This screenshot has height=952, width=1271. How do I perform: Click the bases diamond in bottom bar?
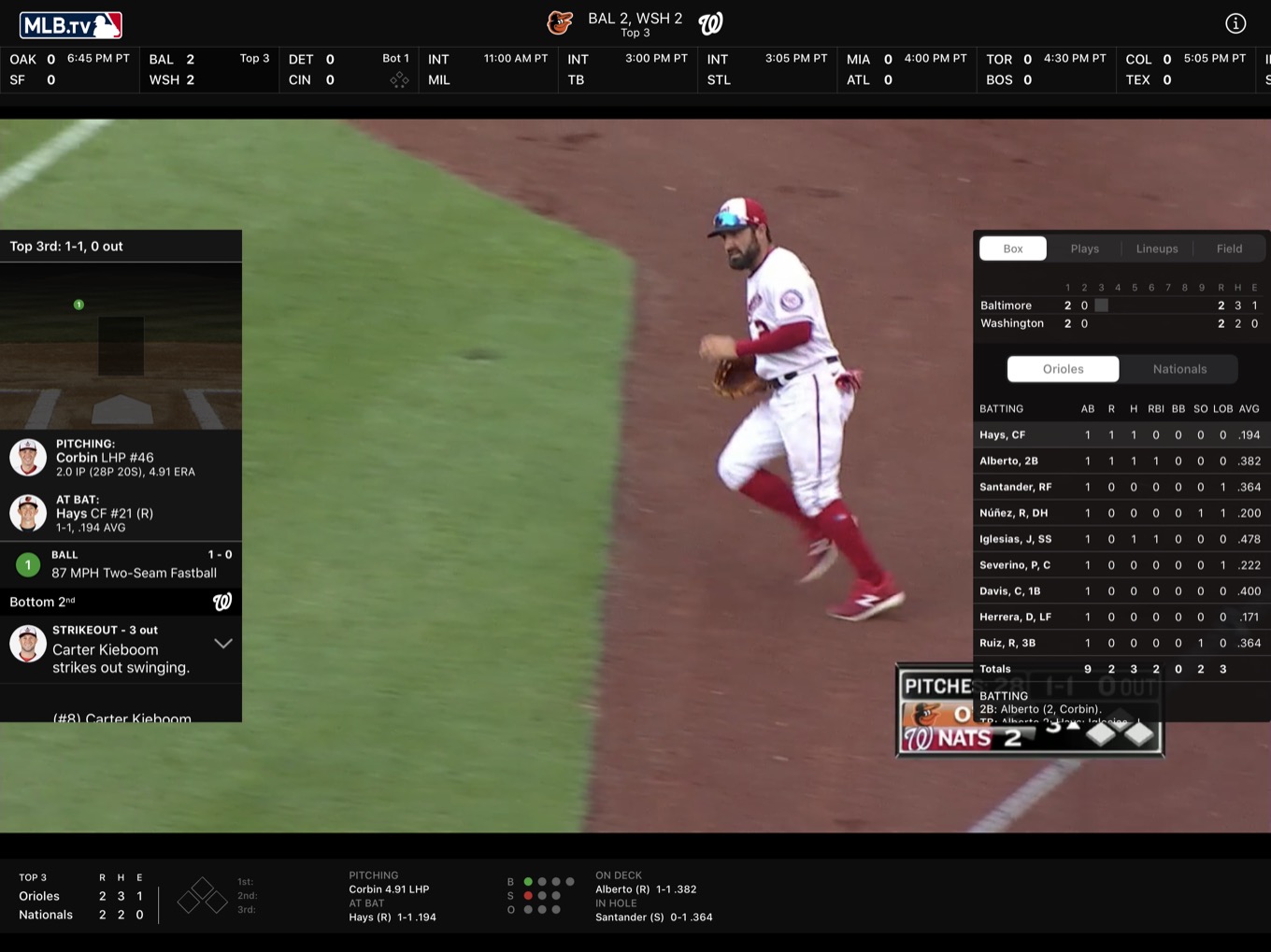click(202, 896)
